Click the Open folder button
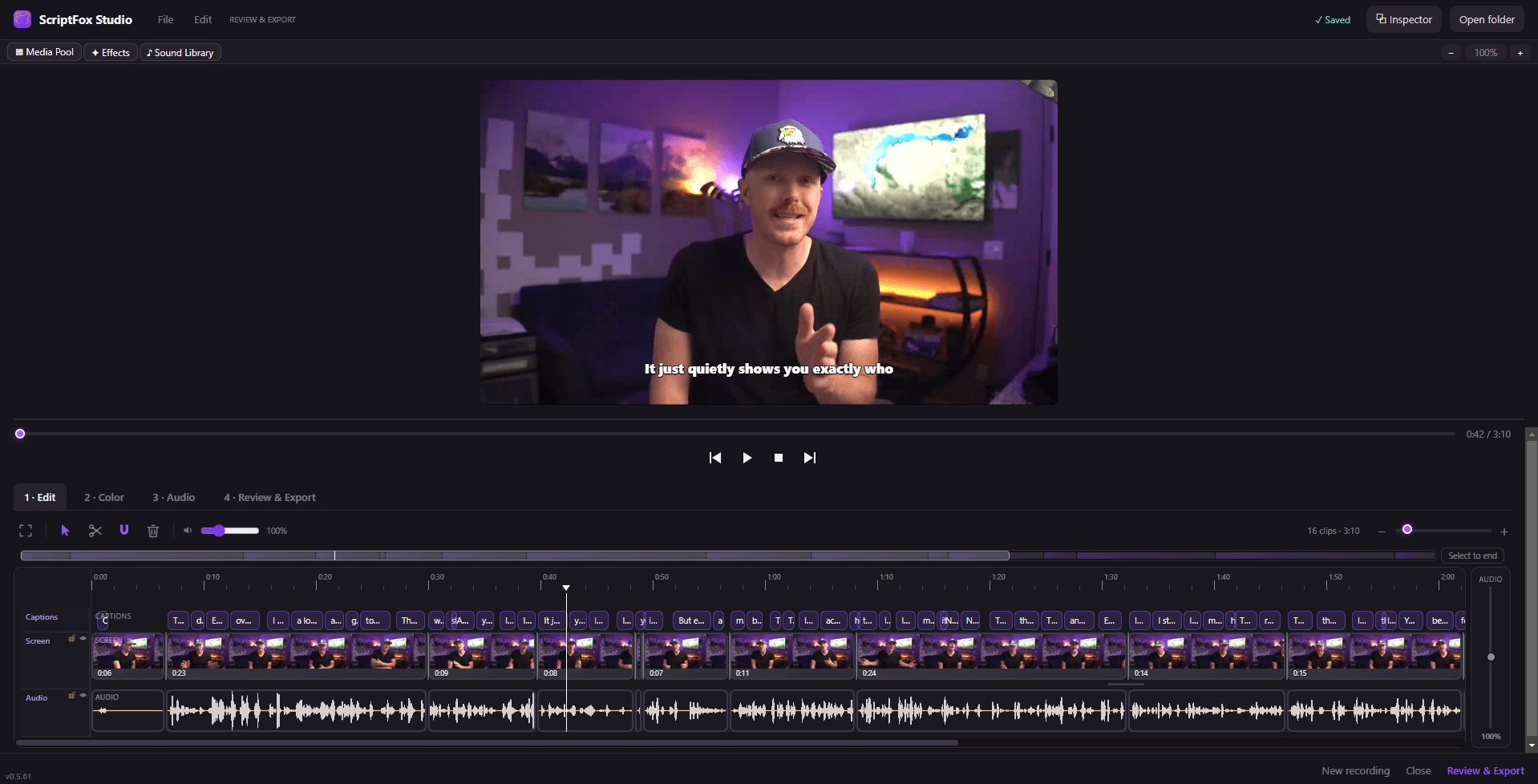 [x=1487, y=19]
